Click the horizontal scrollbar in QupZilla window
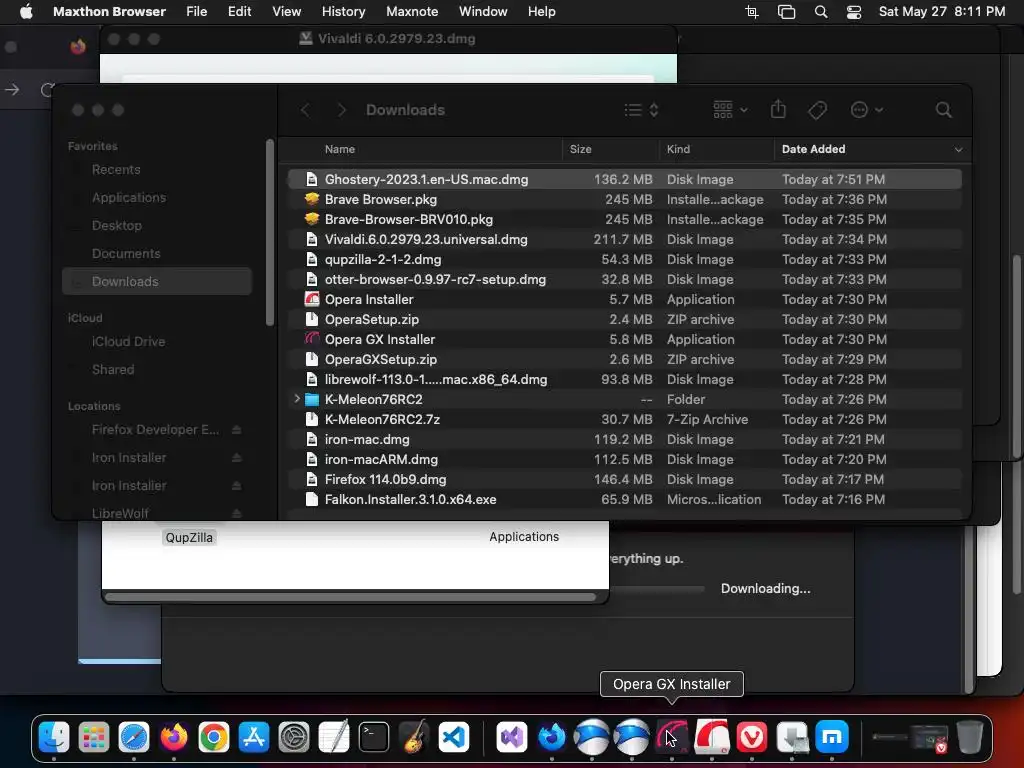1024x768 pixels. tap(350, 596)
